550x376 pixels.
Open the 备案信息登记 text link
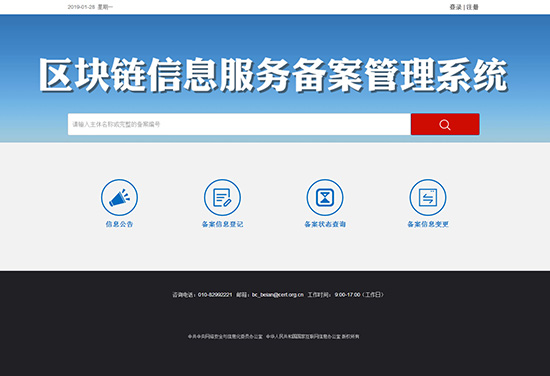[222, 224]
